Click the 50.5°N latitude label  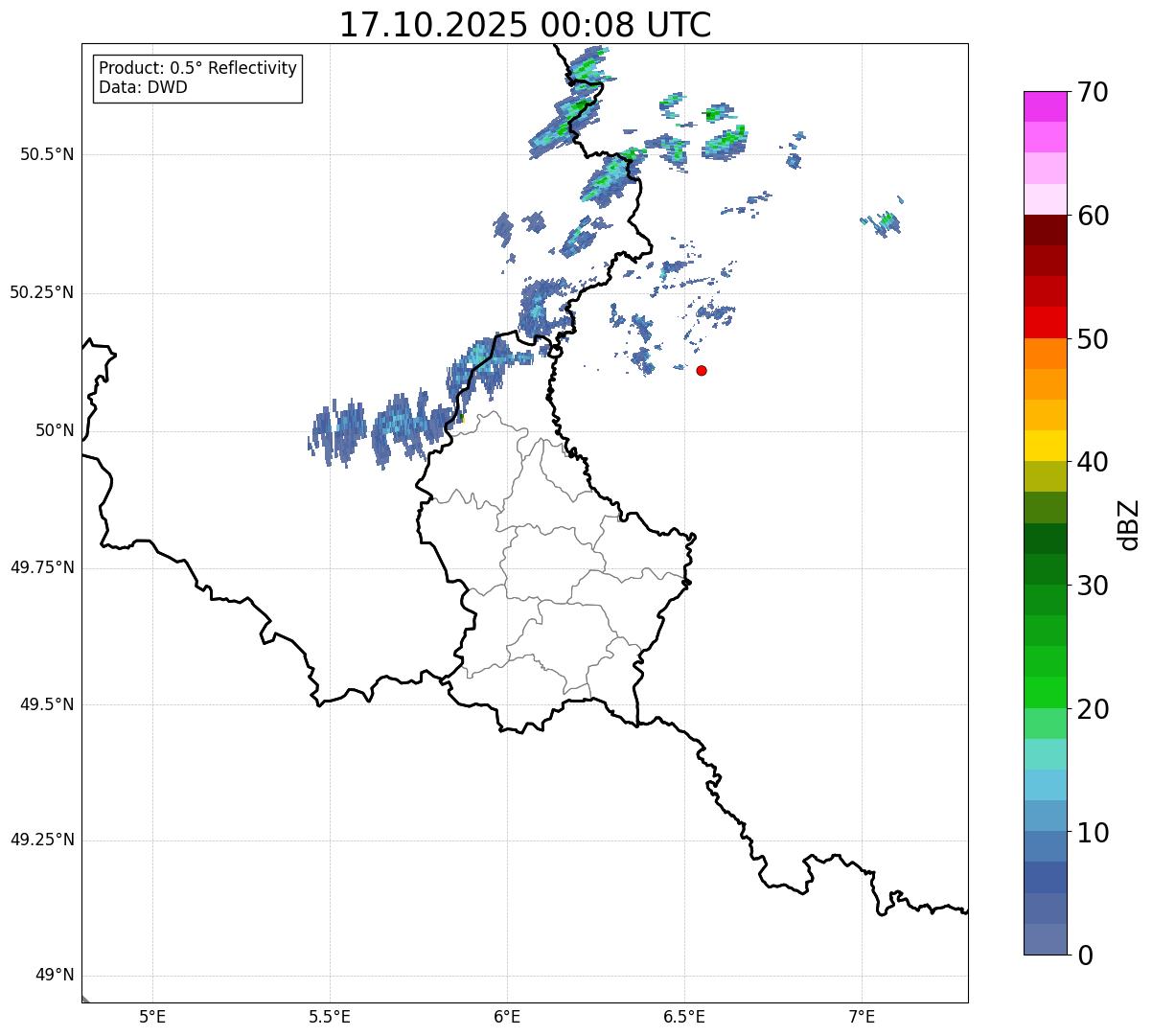[47, 154]
